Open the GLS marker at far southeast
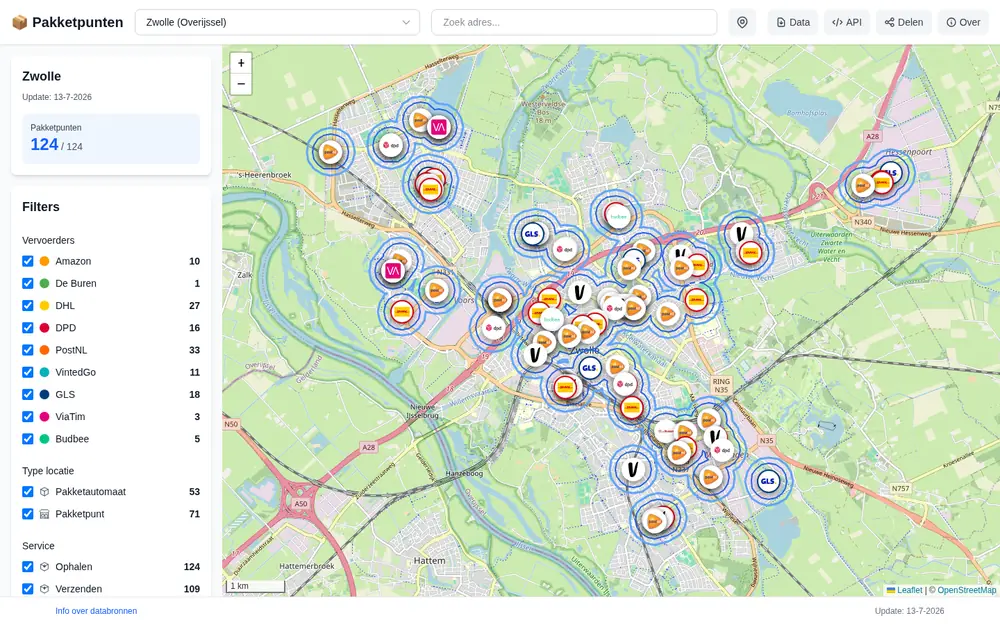 point(767,482)
